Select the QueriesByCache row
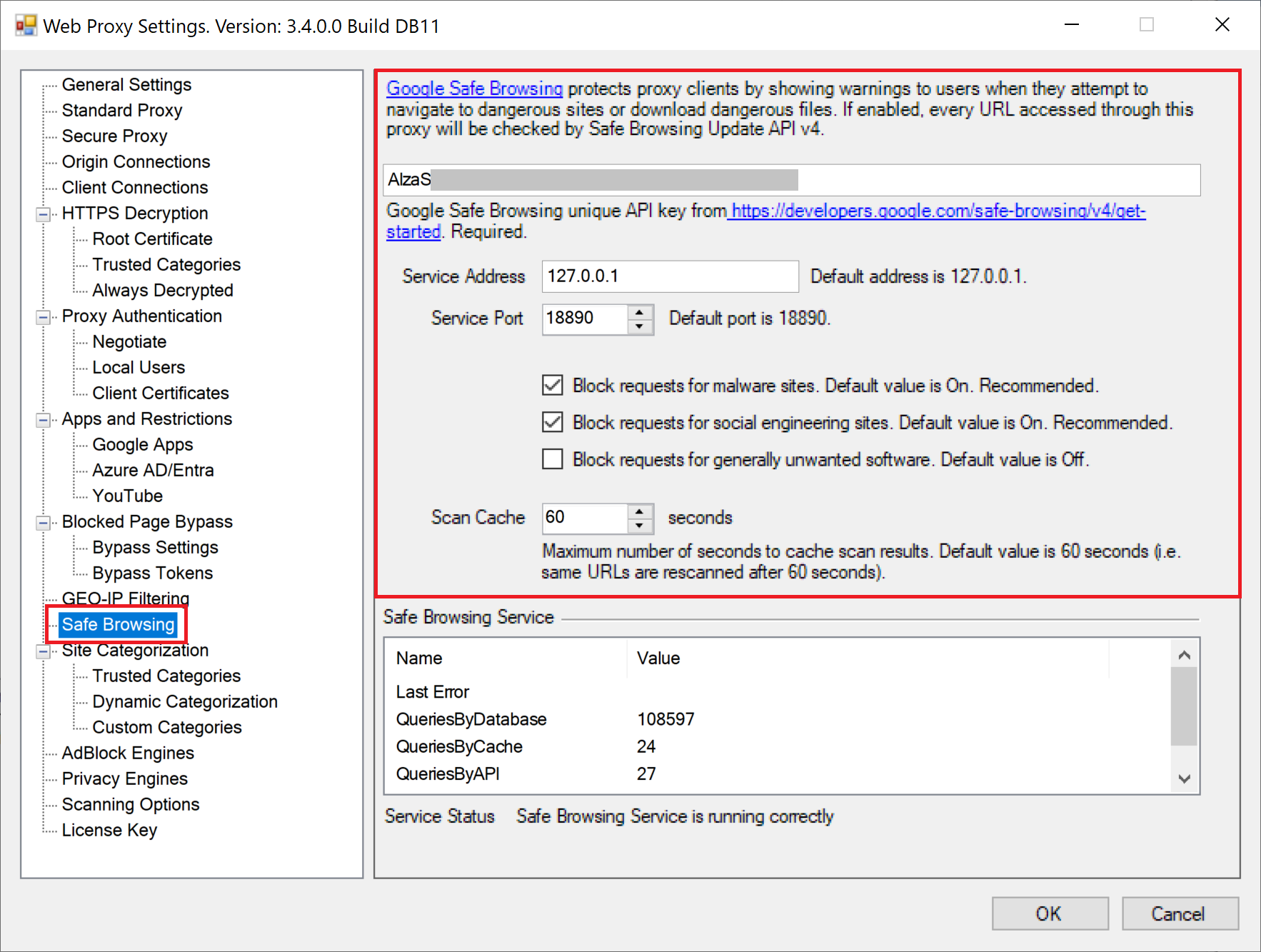The width and height of the screenshot is (1261, 952). (x=778, y=746)
